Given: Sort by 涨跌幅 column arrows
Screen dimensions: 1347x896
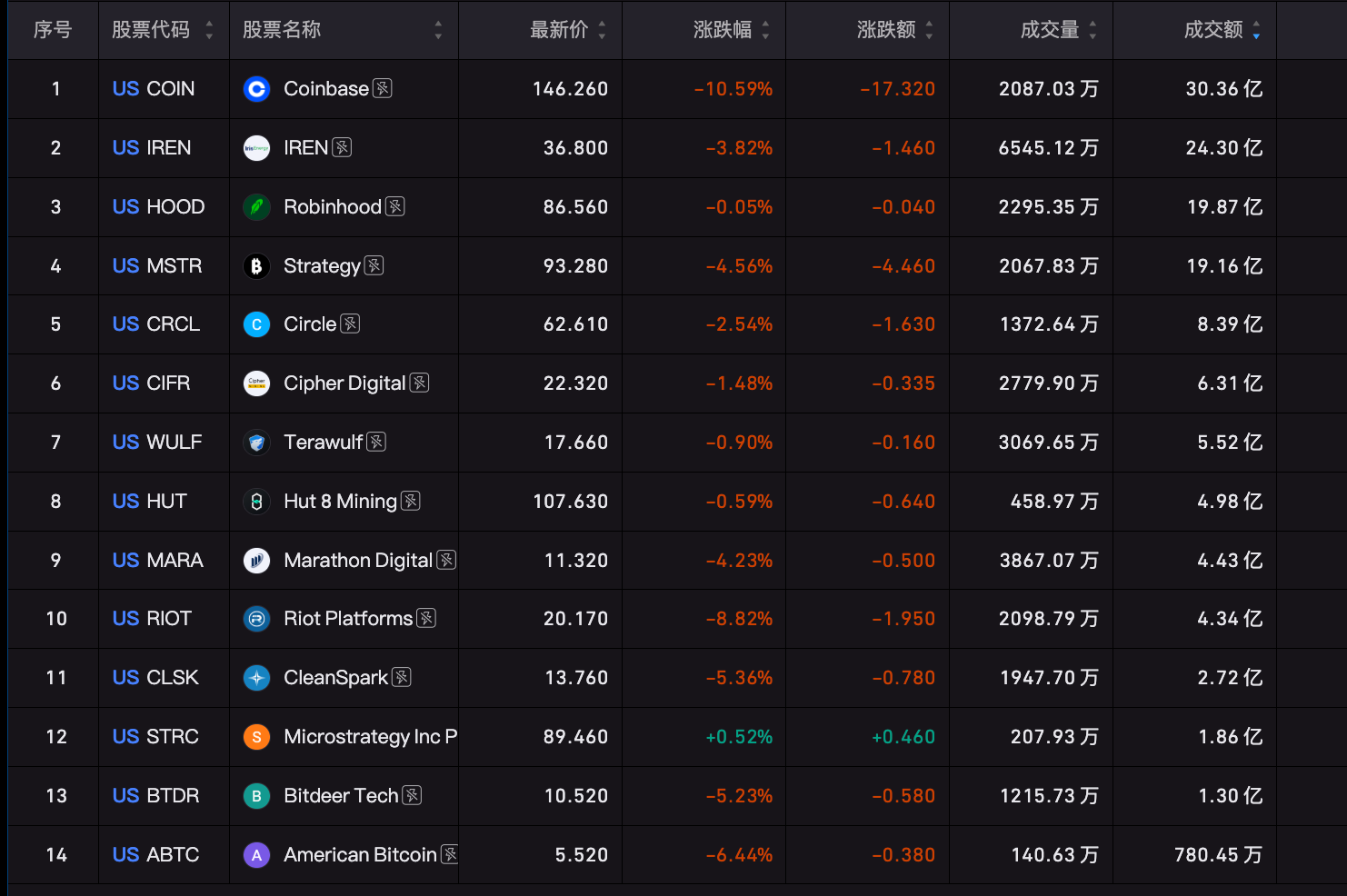Looking at the screenshot, I should click(765, 30).
